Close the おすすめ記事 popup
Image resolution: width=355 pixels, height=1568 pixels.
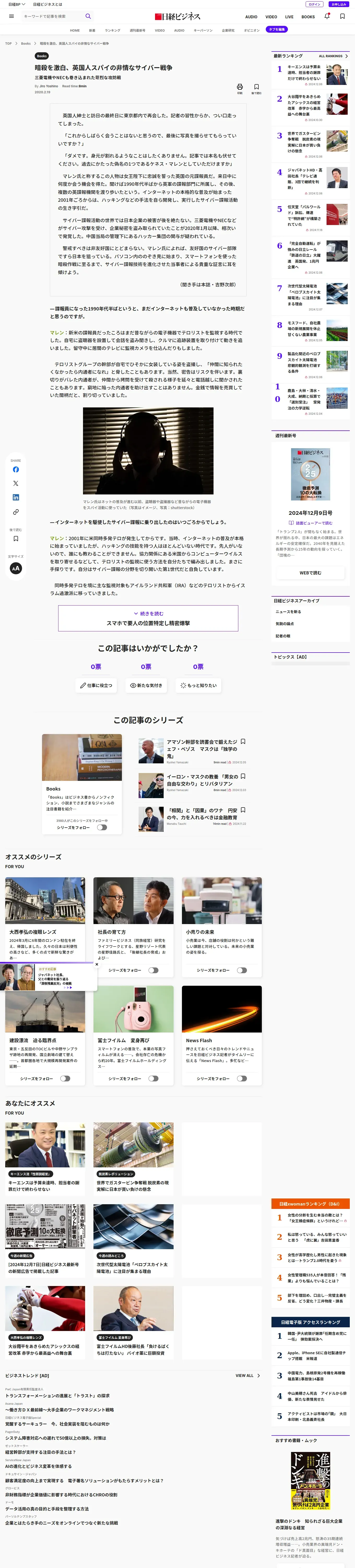point(97,964)
